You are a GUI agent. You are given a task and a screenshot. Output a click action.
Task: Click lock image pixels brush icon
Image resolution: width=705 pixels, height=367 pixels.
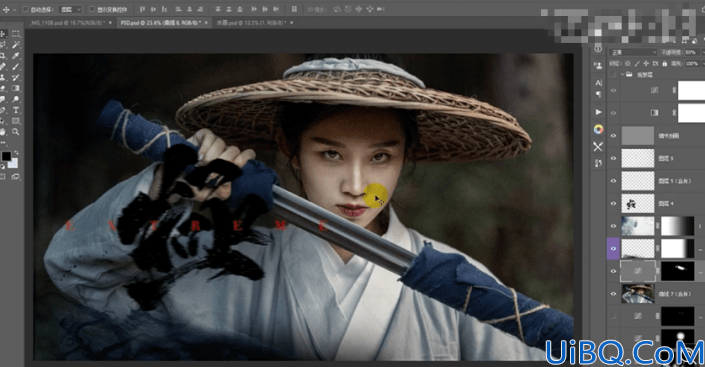637,63
